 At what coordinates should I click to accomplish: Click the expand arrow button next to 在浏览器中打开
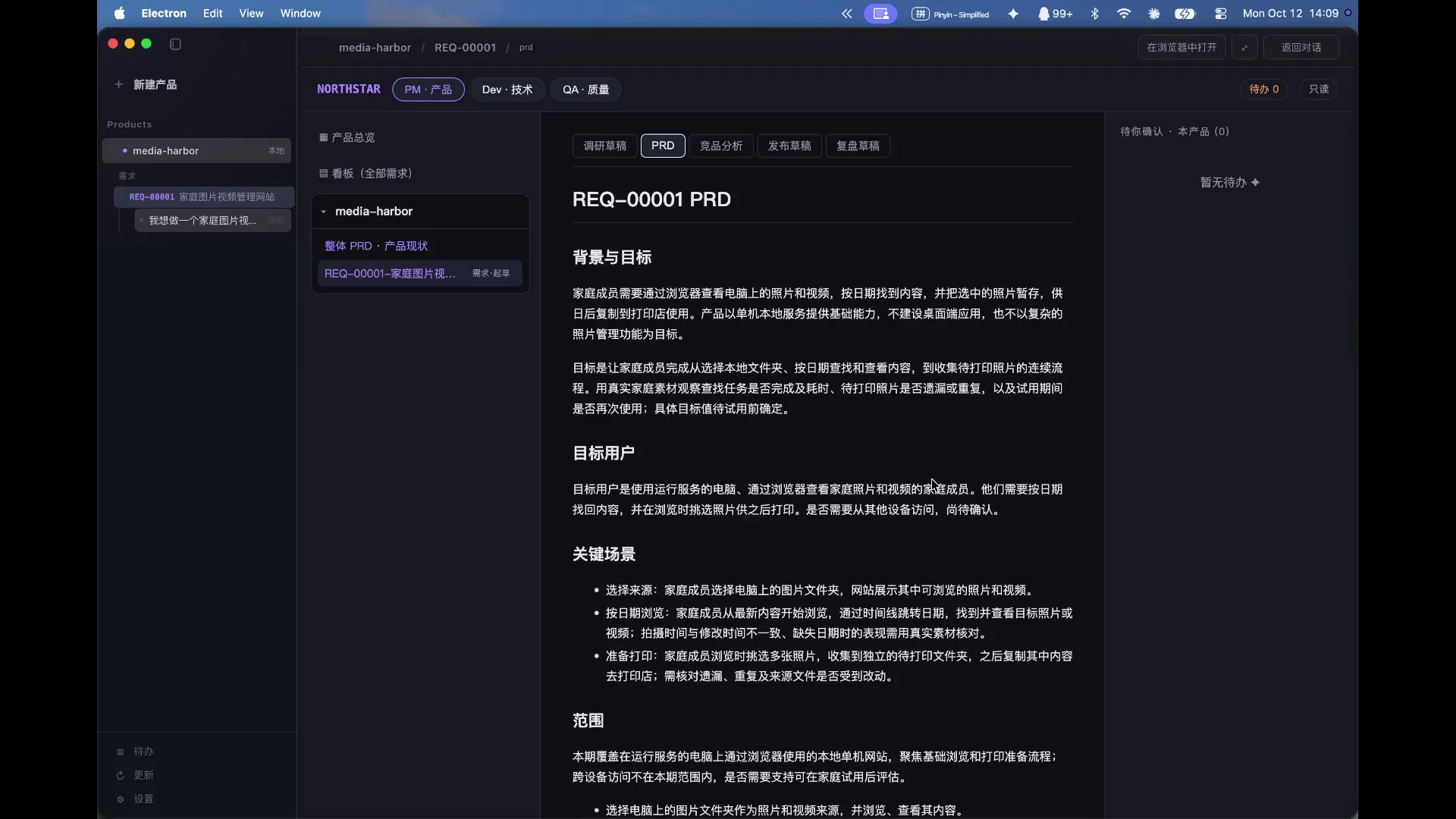[x=1244, y=47]
